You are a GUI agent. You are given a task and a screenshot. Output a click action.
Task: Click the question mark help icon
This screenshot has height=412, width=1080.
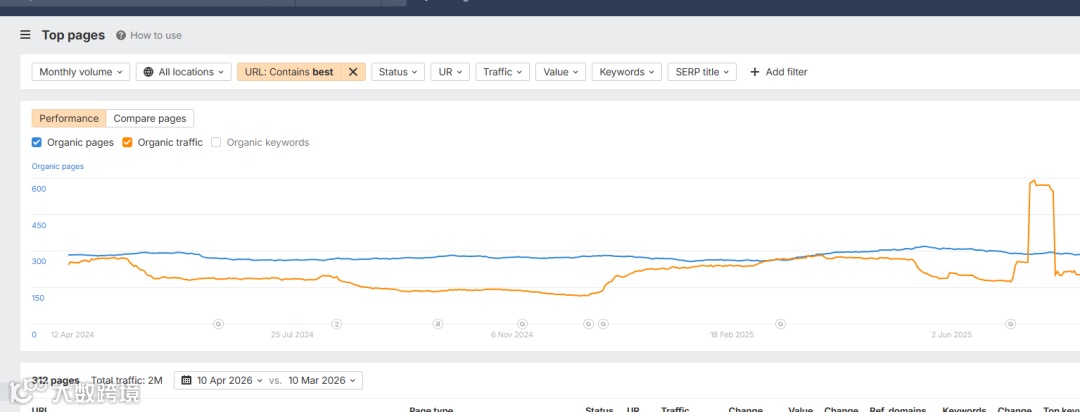[x=121, y=35]
